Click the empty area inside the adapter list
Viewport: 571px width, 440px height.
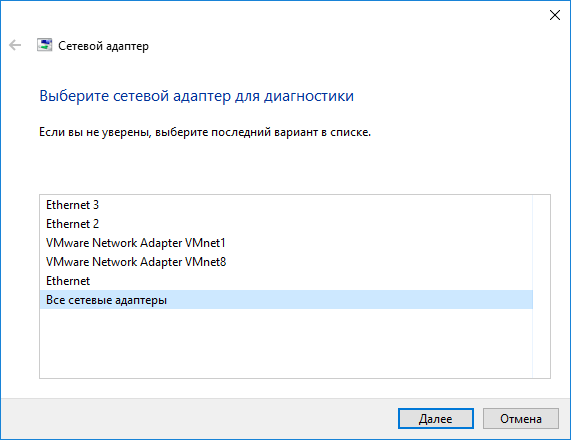click(x=286, y=343)
